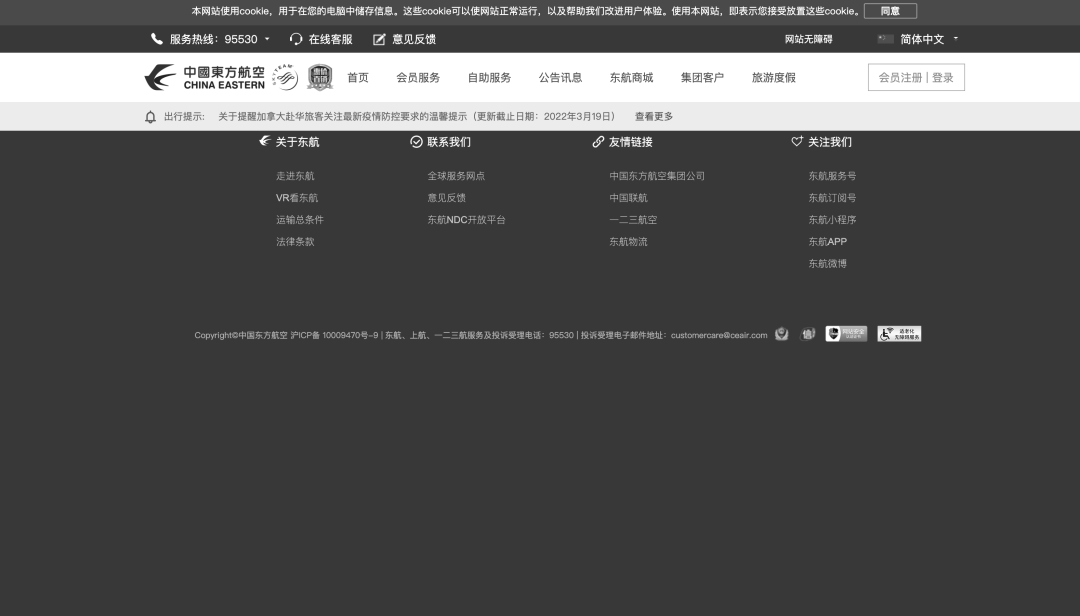Go to 东航商城 in the navigation

(x=631, y=78)
